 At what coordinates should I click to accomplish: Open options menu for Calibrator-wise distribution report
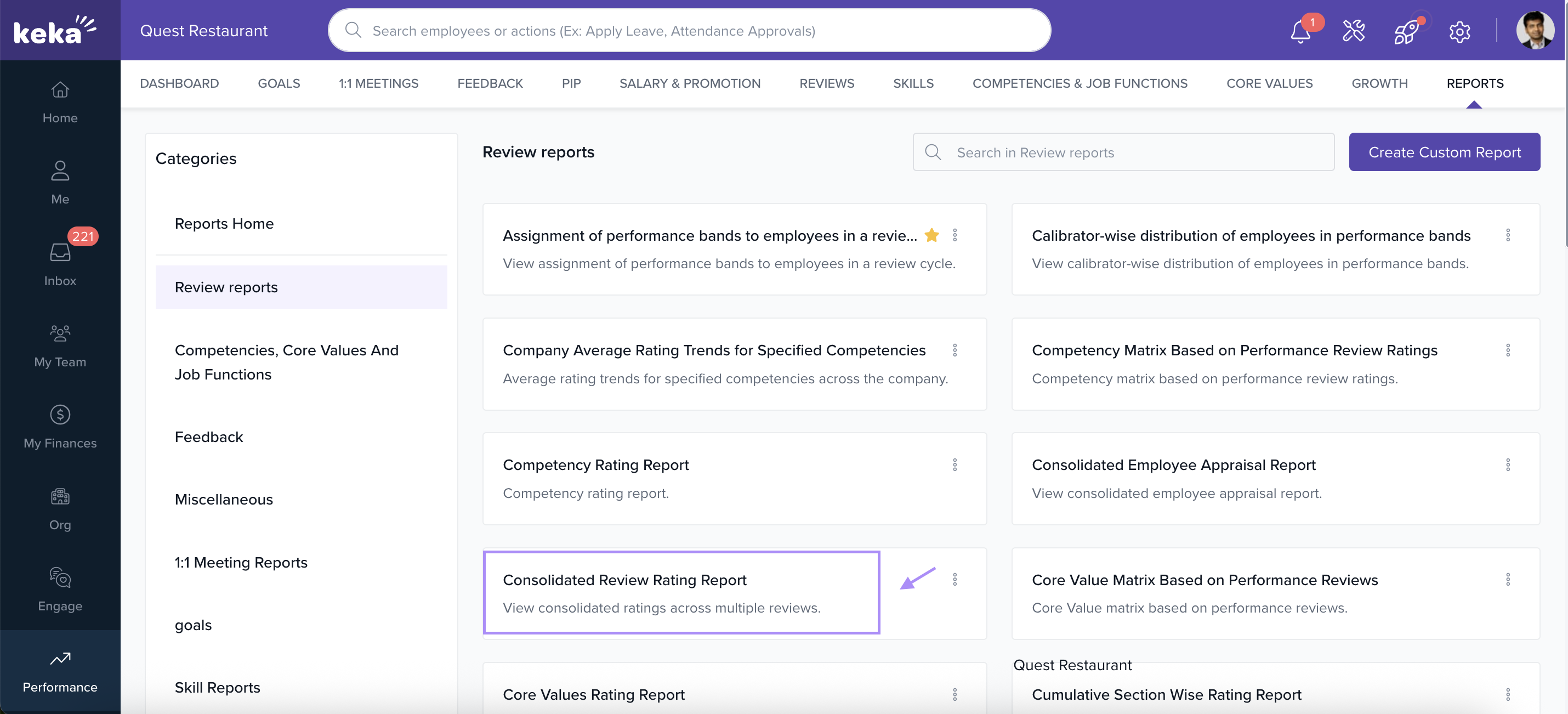coord(1507,235)
